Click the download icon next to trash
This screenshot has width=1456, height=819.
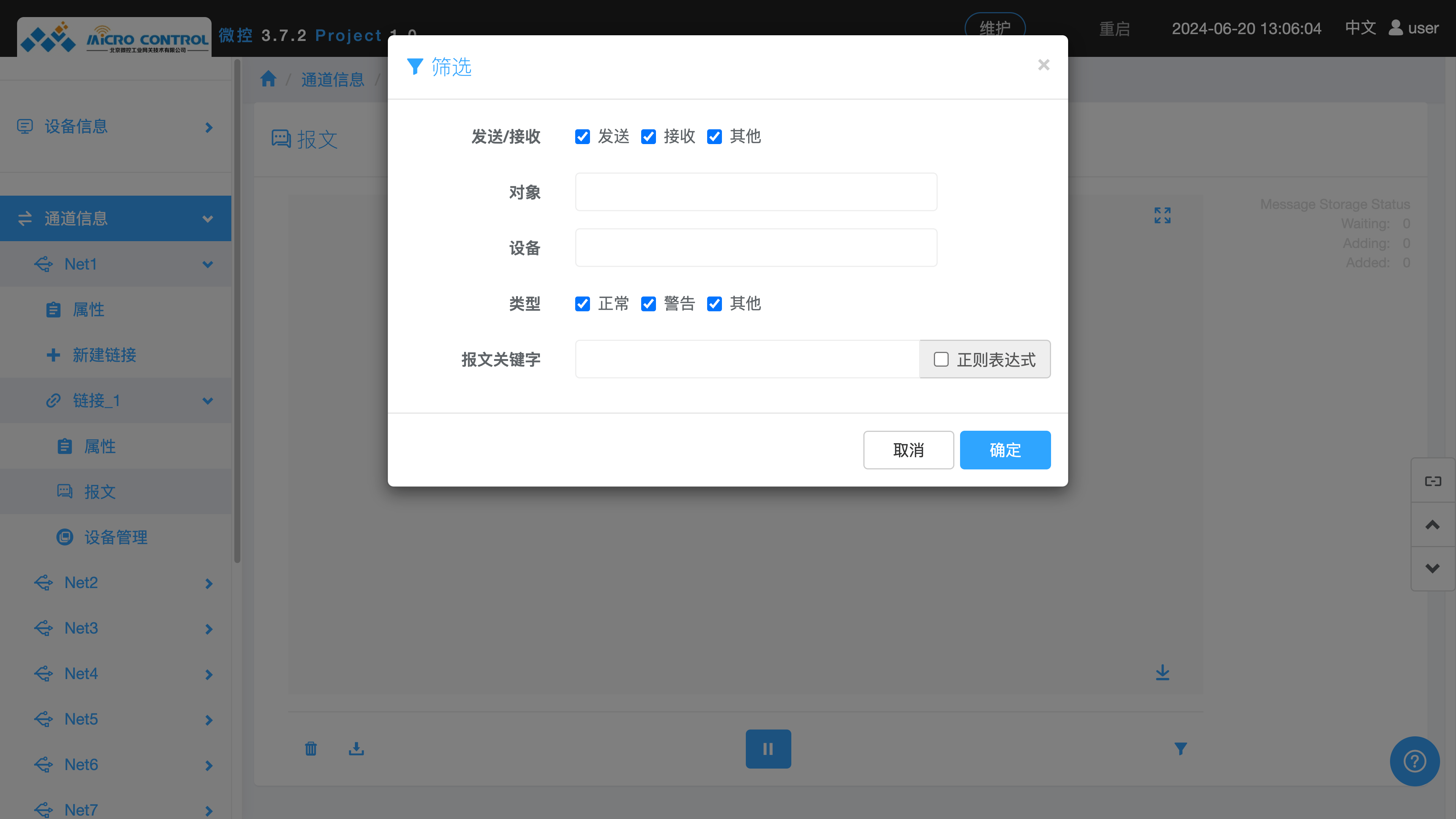coord(356,748)
